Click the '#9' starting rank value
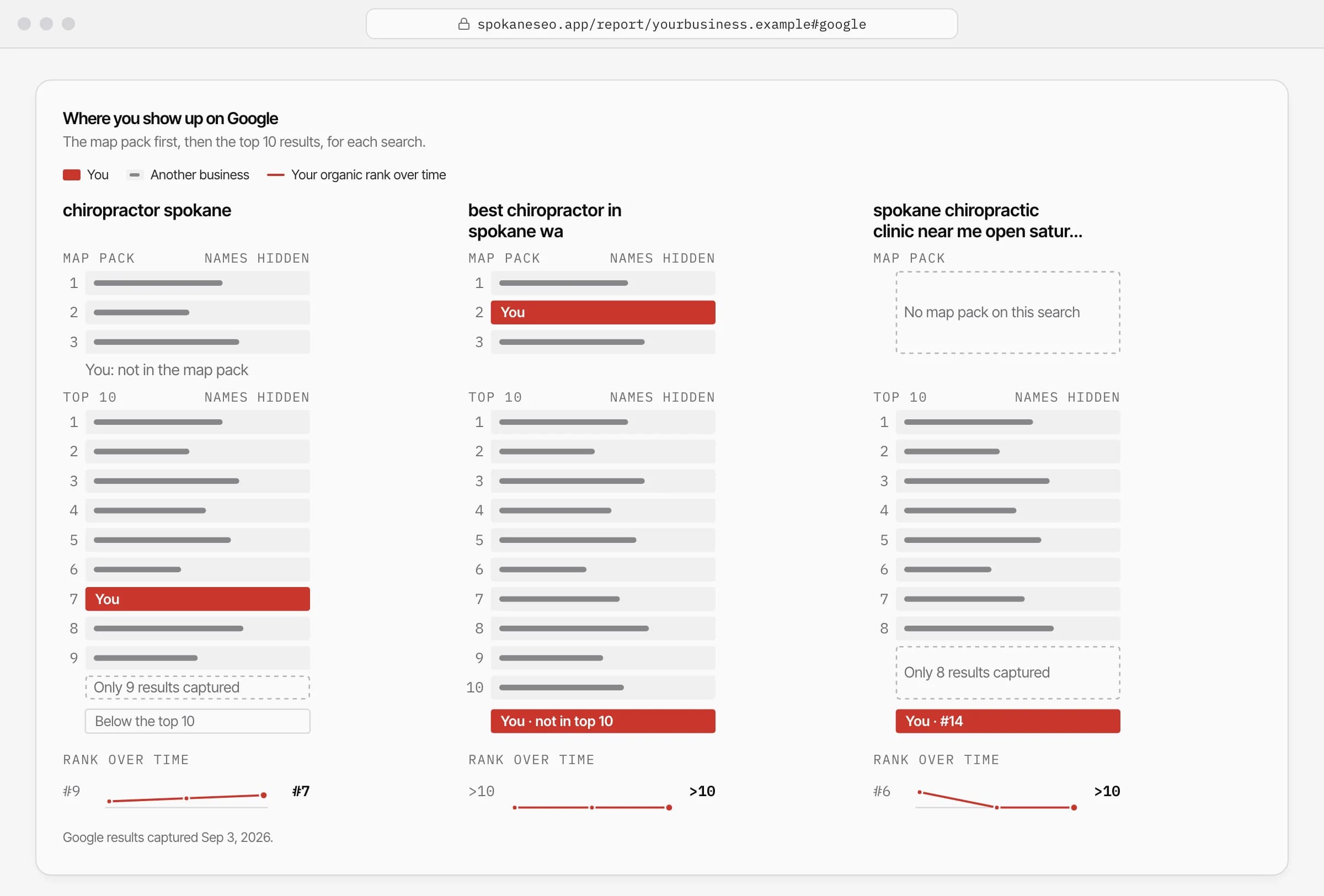 [71, 791]
